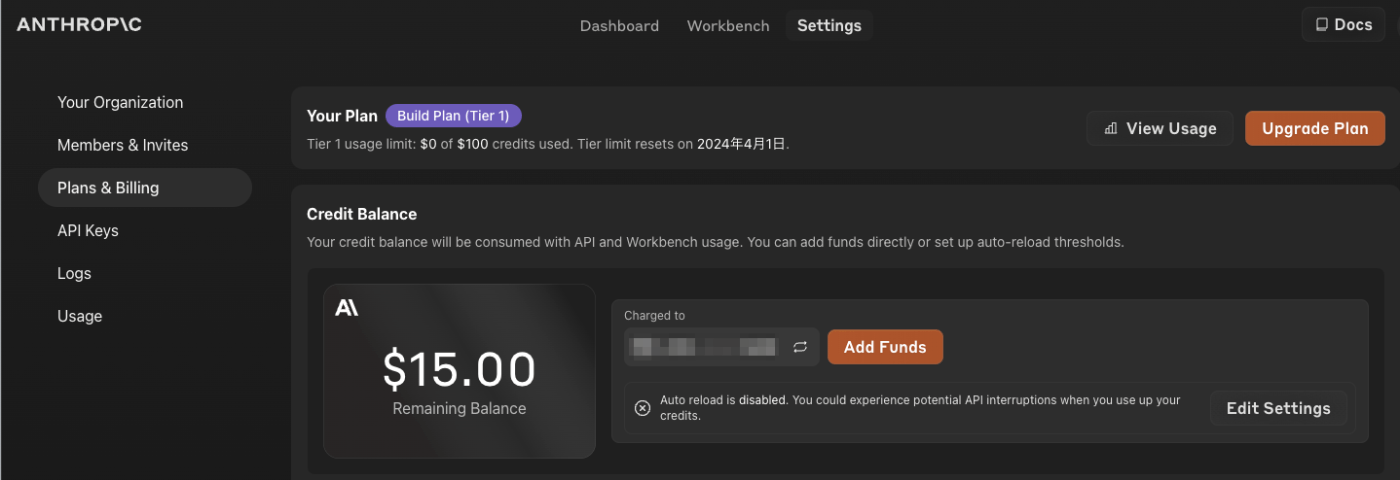The height and width of the screenshot is (480, 1400).
Task: Open Your Organization in the sidebar
Action: pyautogui.click(x=120, y=102)
